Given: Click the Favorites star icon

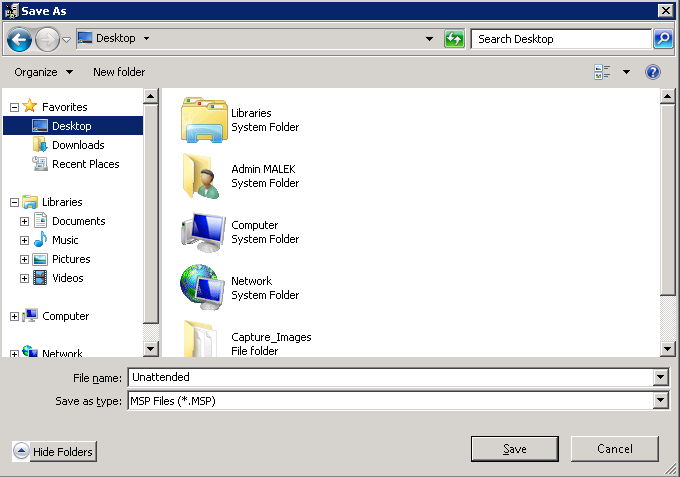Looking at the screenshot, I should [x=30, y=105].
